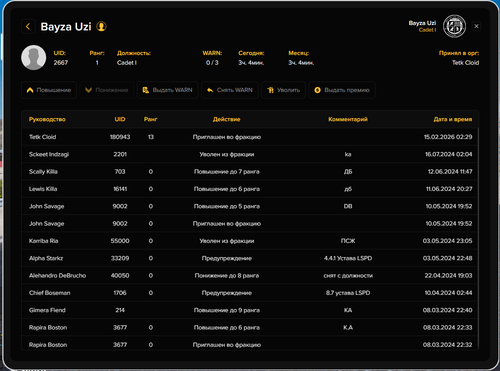Click the gray user avatar picture

(34, 58)
